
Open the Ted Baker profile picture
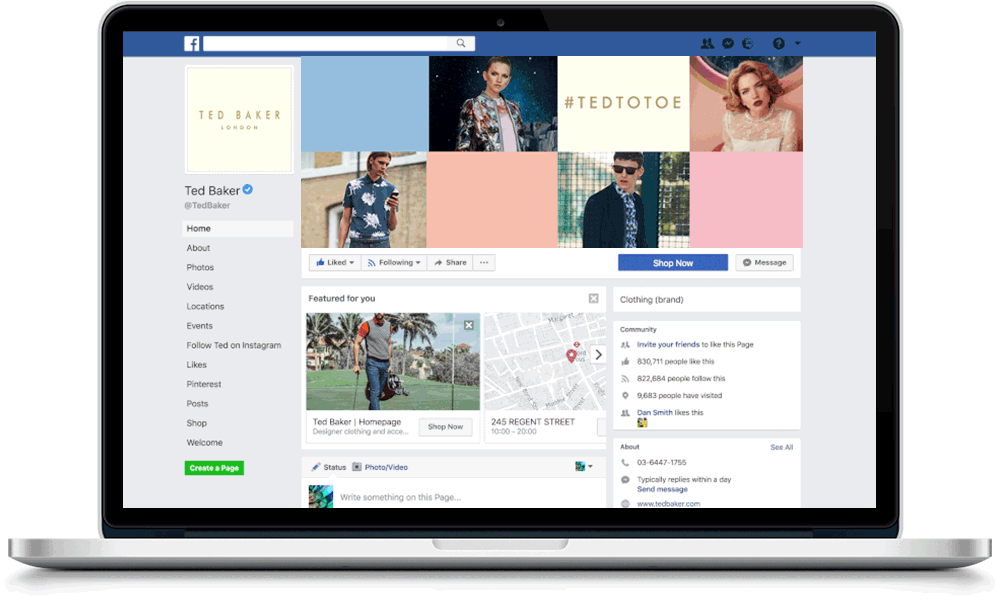point(239,119)
